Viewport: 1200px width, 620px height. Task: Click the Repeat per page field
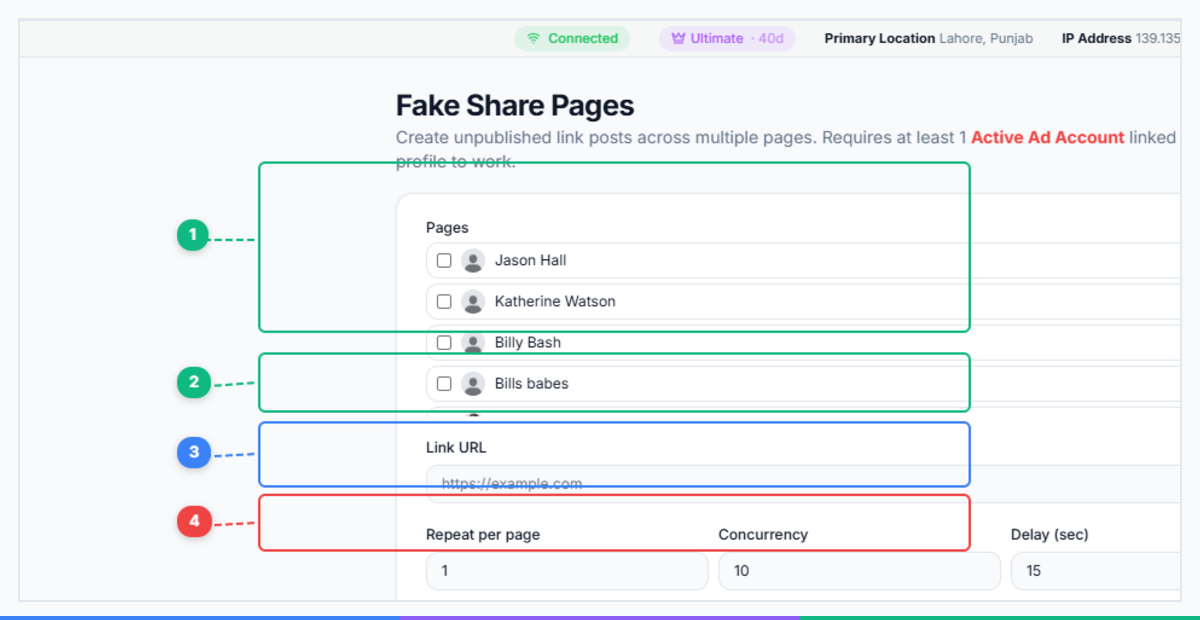point(567,571)
